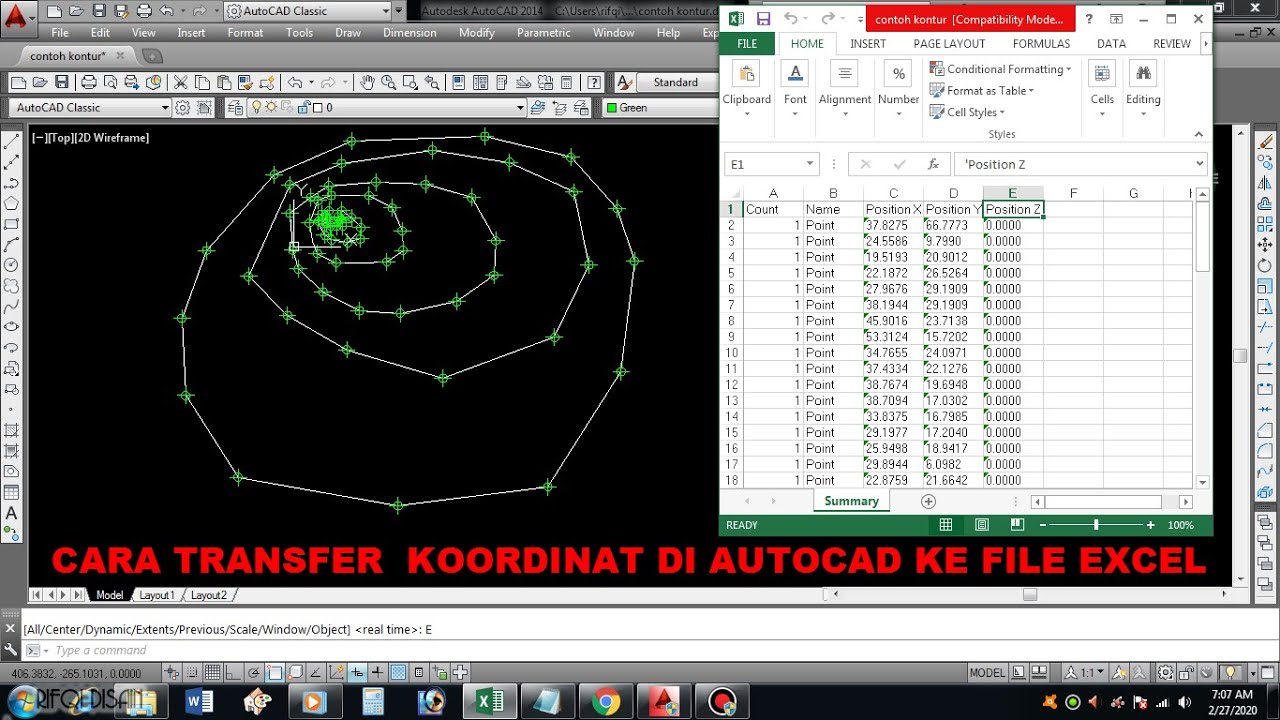Select the Summary sheet tab in Excel
Screen dimensions: 1280x720
pos(852,501)
